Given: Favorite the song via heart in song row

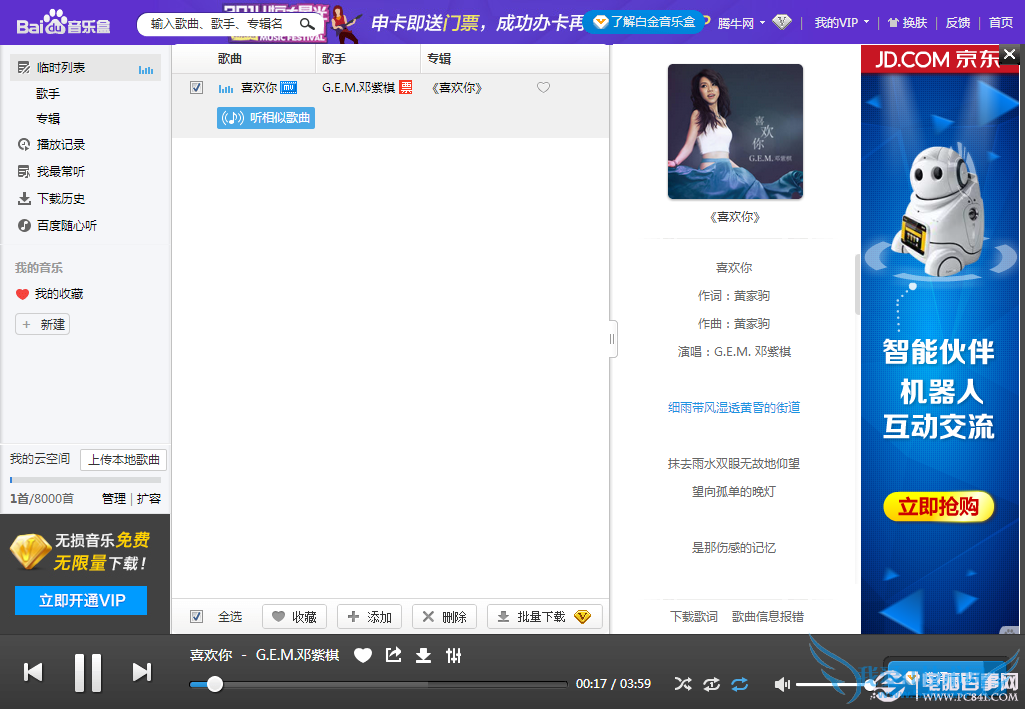Looking at the screenshot, I should point(543,88).
